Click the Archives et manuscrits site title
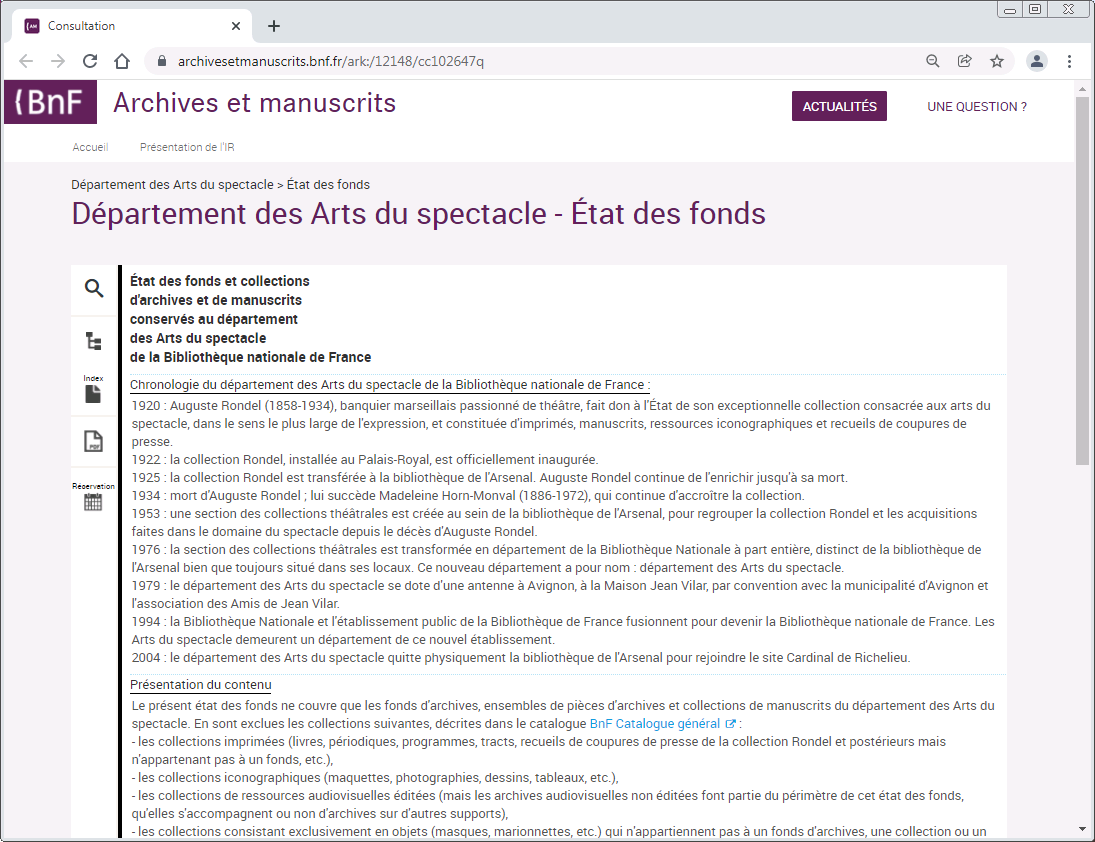Screen dimensions: 1095x842 click(x=254, y=103)
